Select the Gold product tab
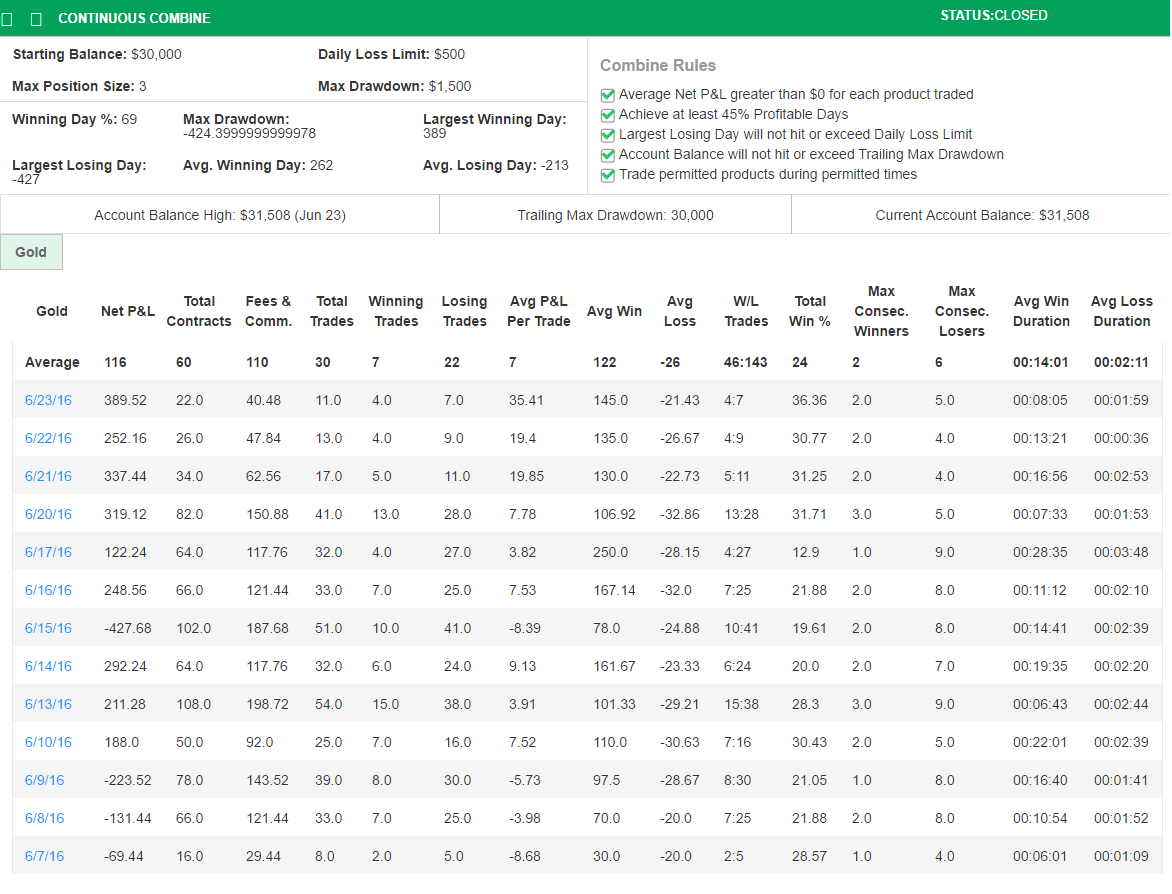The width and height of the screenshot is (1172, 894). [31, 252]
